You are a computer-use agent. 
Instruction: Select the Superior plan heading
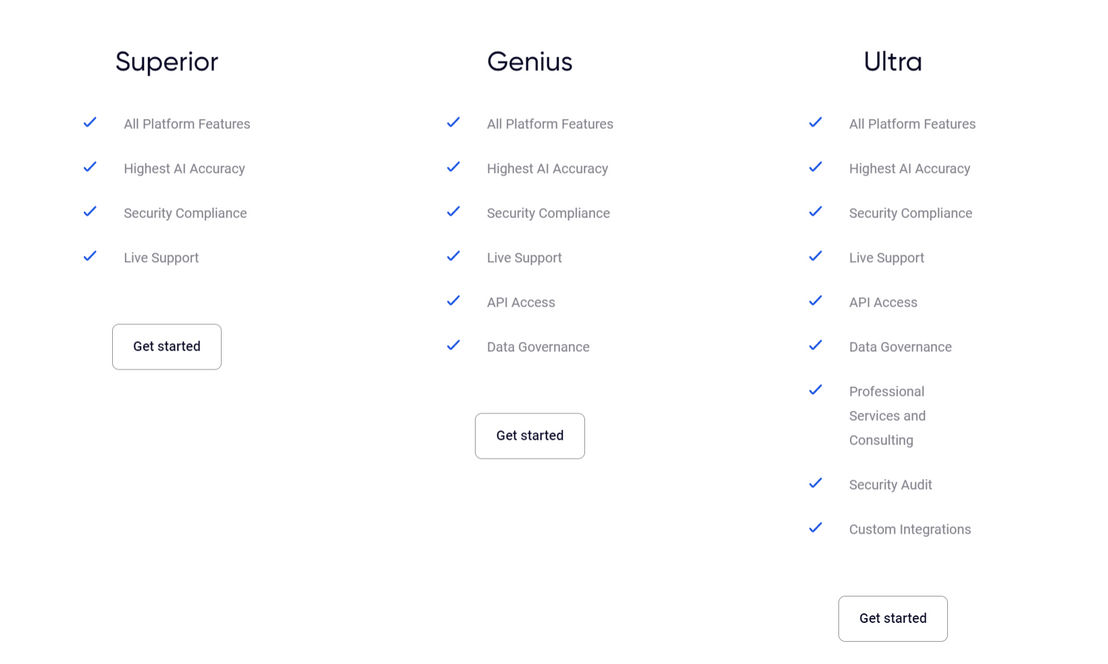tap(167, 62)
